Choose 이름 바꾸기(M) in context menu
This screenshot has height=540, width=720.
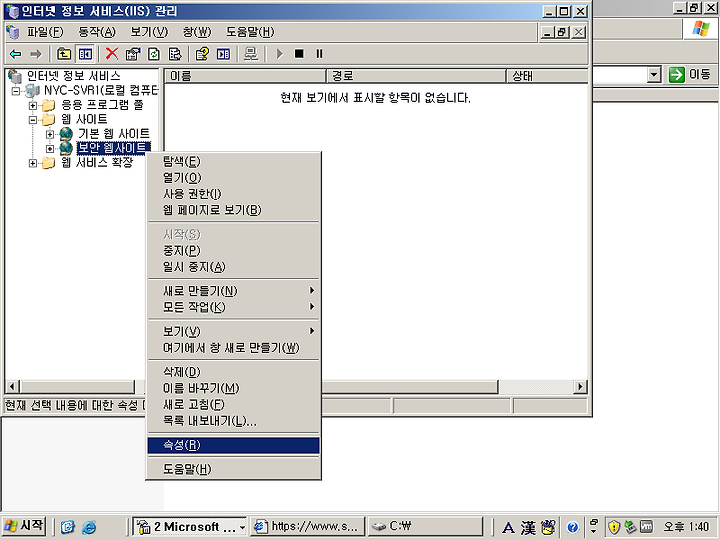coord(233,388)
